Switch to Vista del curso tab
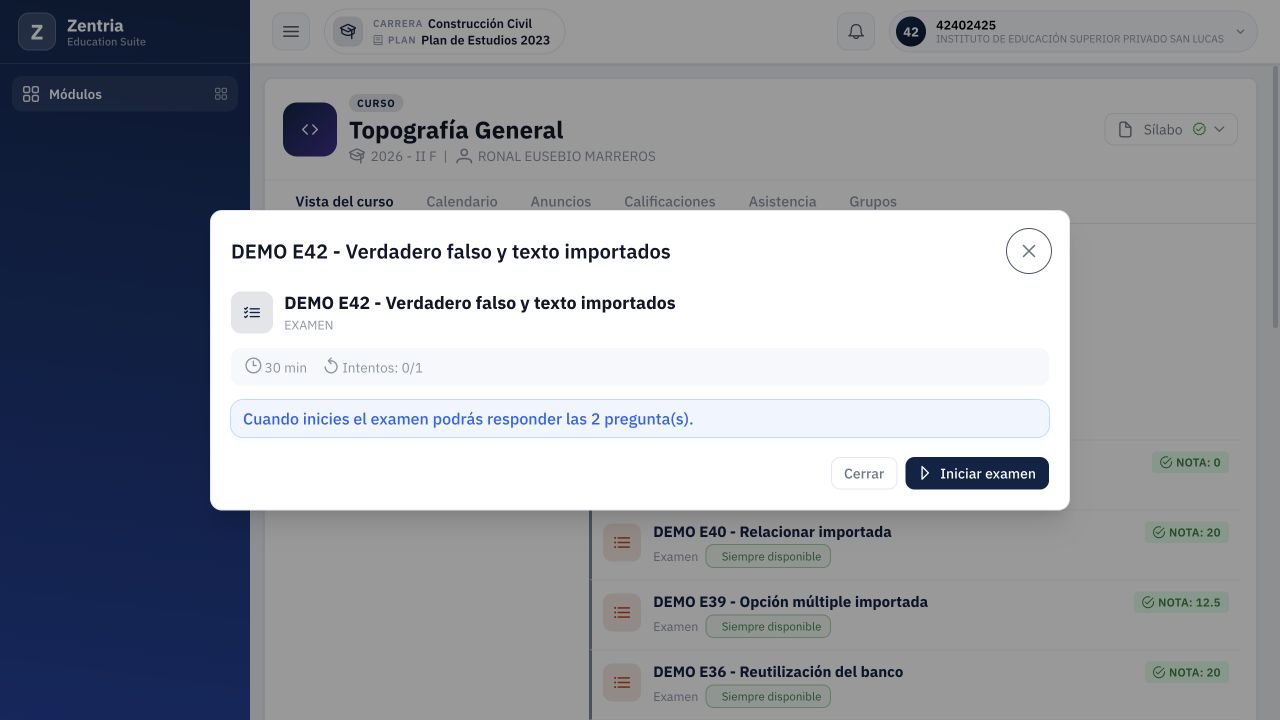Image resolution: width=1280 pixels, height=720 pixels. [x=344, y=201]
